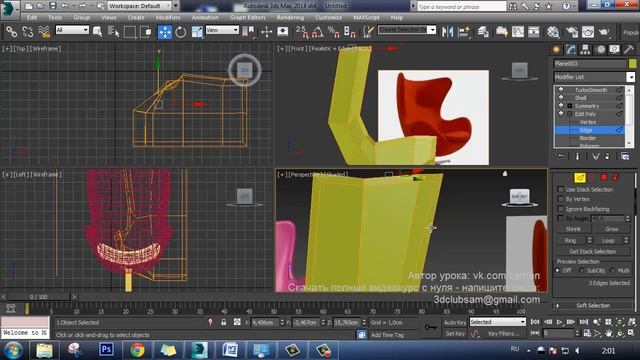640x360 pixels.
Task: Toggle the Angle Snap icon
Action: pyautogui.click(x=318, y=31)
